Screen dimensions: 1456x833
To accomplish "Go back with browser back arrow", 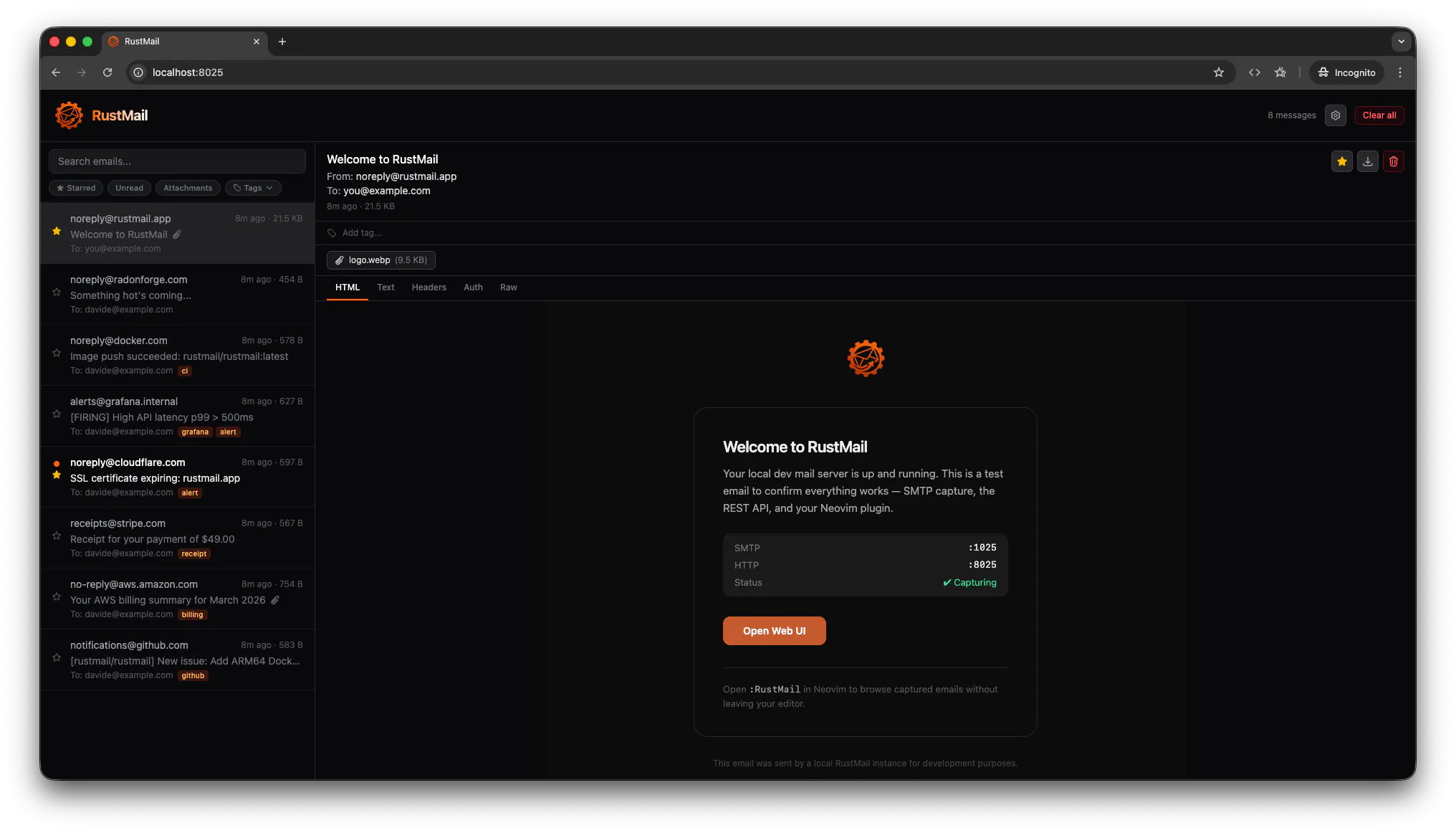I will coord(56,72).
